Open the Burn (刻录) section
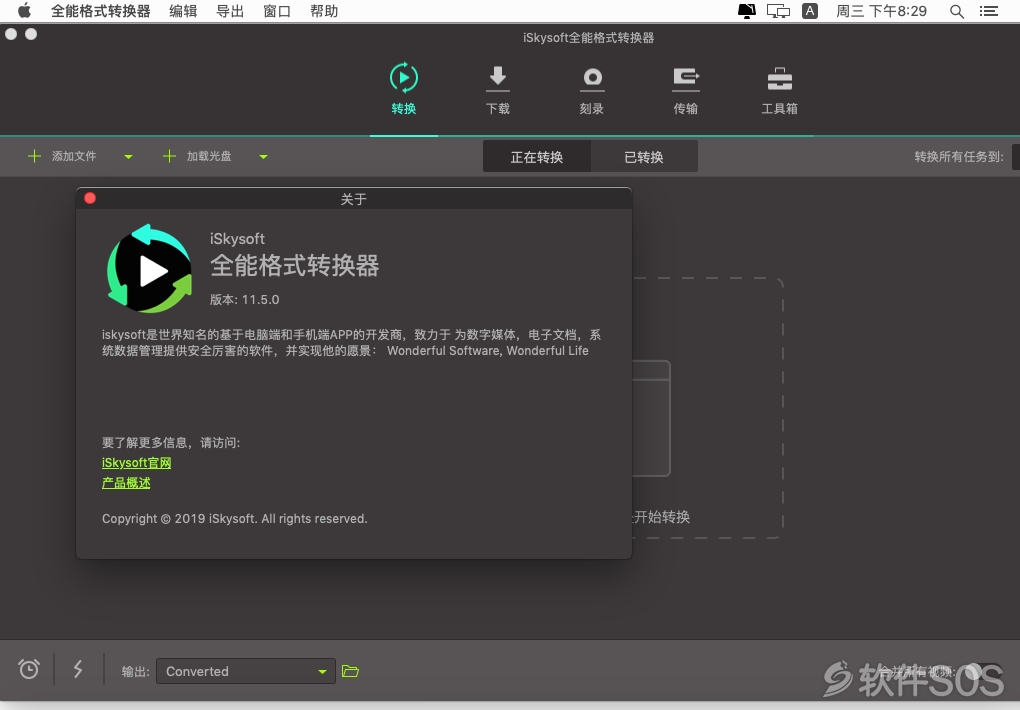This screenshot has width=1020, height=710. (x=591, y=90)
